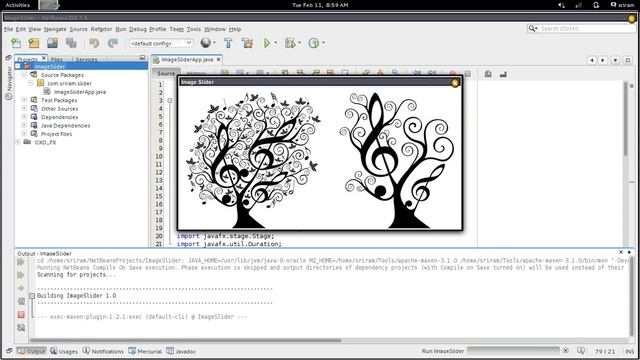Cancel the Run ImageSlider progress task
Screen dimensions: 640x360
pyautogui.click(x=565, y=351)
